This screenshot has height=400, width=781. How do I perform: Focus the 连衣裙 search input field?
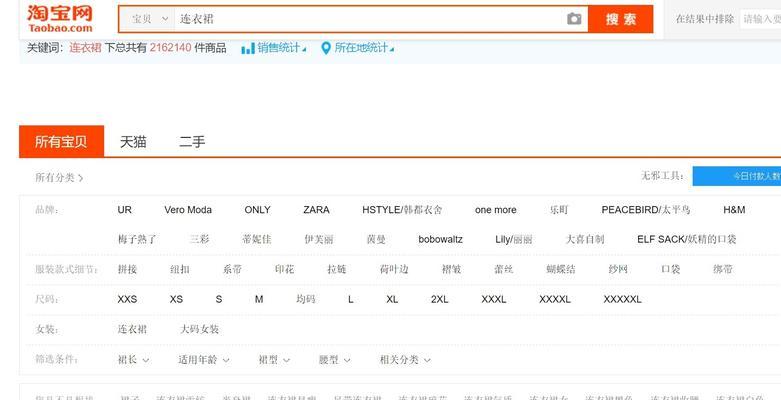(x=370, y=19)
